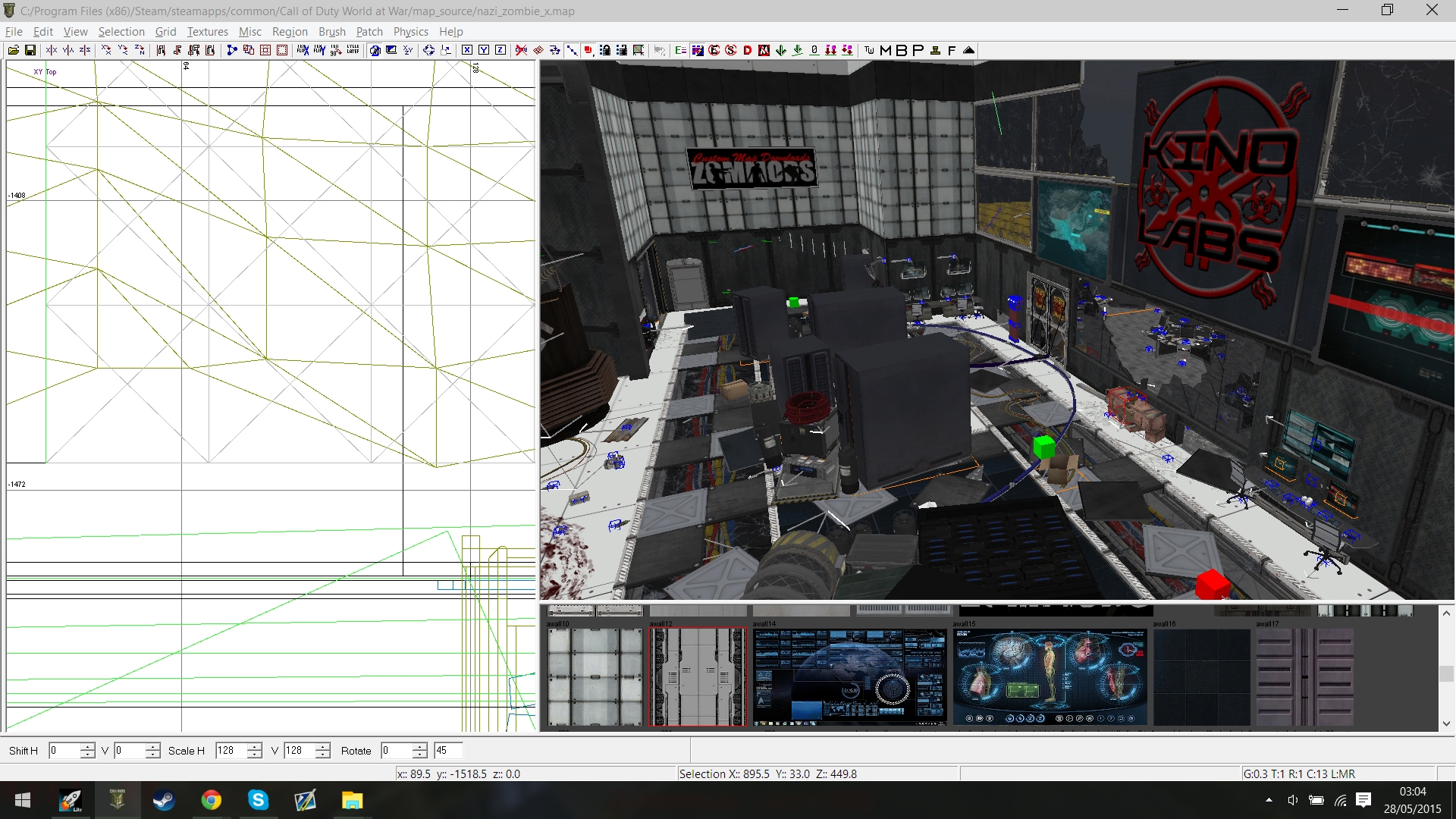Flip selection on X axis icon
The image size is (1456, 819).
52,50
